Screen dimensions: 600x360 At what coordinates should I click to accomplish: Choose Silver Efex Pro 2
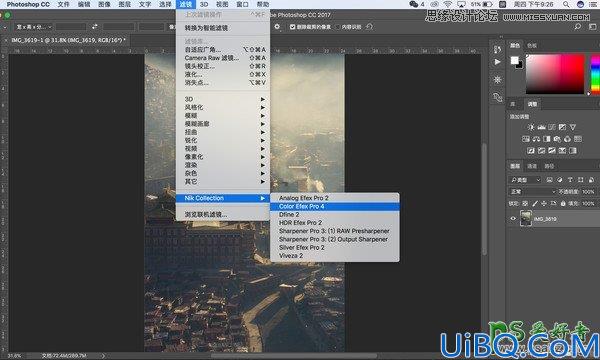(335, 248)
